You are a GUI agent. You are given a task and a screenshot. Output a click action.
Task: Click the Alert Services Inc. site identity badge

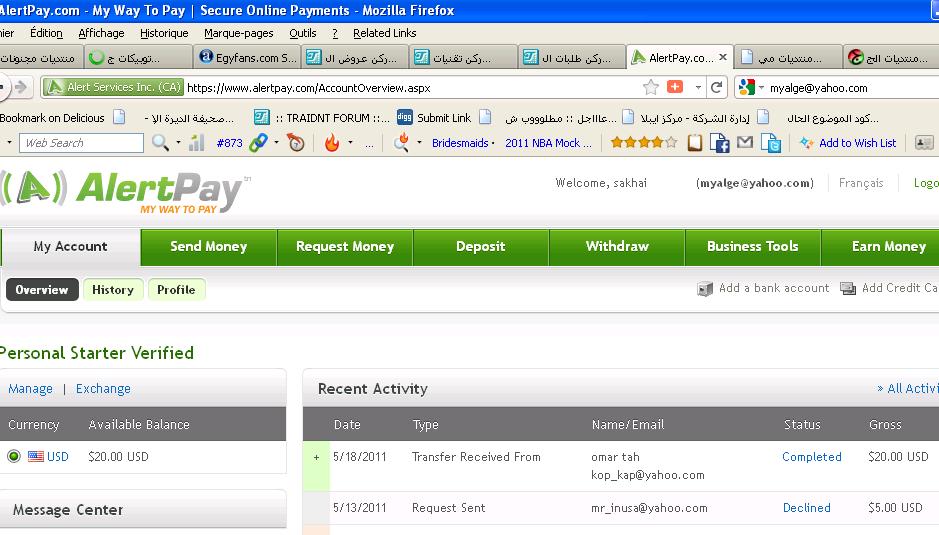113,87
